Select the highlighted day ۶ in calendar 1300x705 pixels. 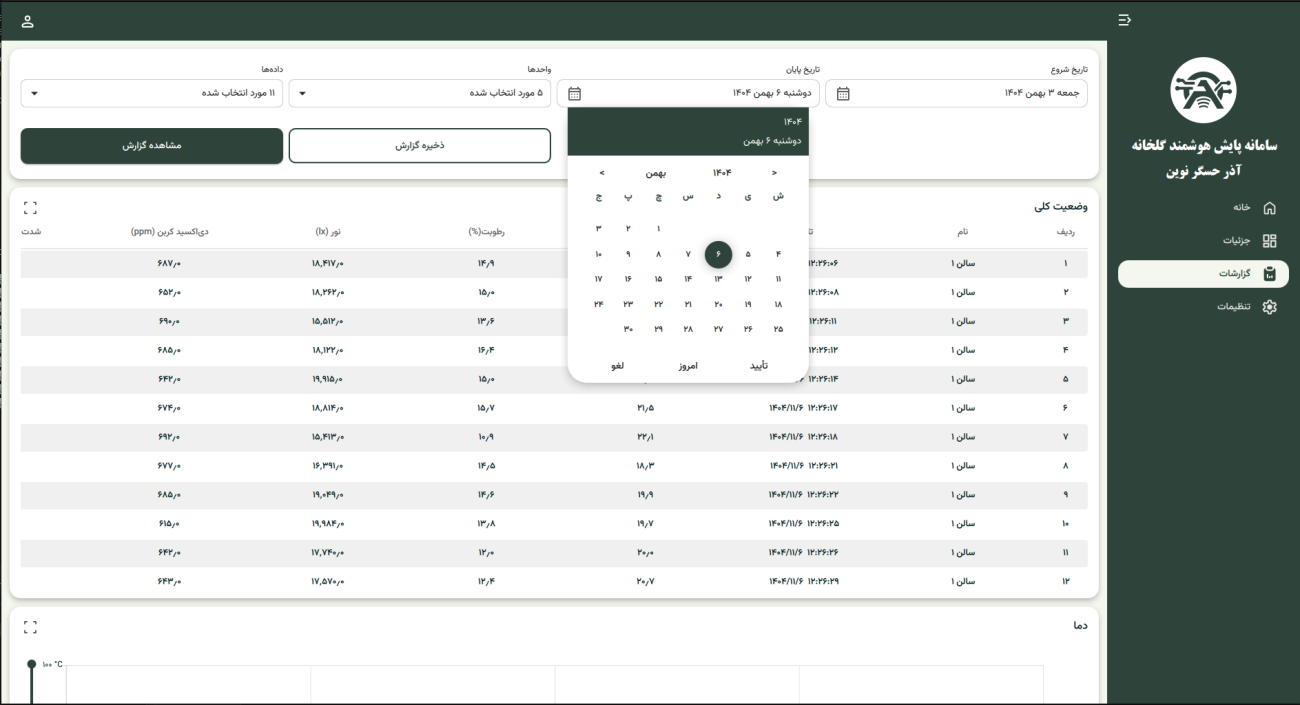coord(718,254)
